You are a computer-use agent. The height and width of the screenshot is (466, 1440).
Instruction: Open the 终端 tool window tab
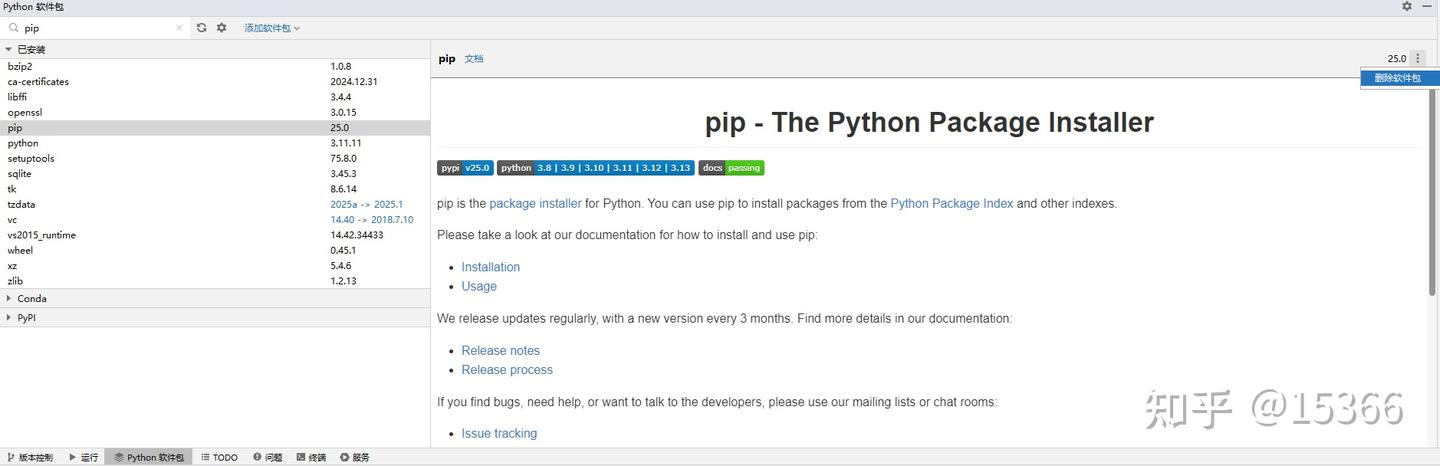pyautogui.click(x=312, y=457)
